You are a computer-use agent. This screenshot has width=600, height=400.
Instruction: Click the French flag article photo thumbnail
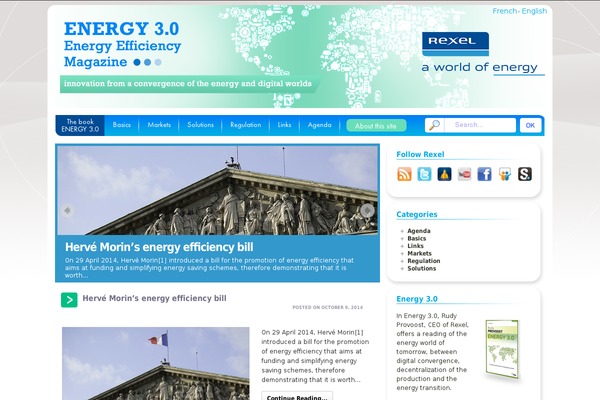pyautogui.click(x=156, y=363)
